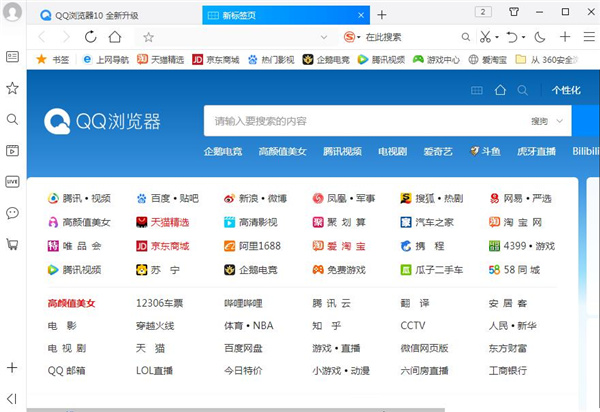600x412 pixels.
Task: Open the chat bubble sidebar icon
Action: 12,213
